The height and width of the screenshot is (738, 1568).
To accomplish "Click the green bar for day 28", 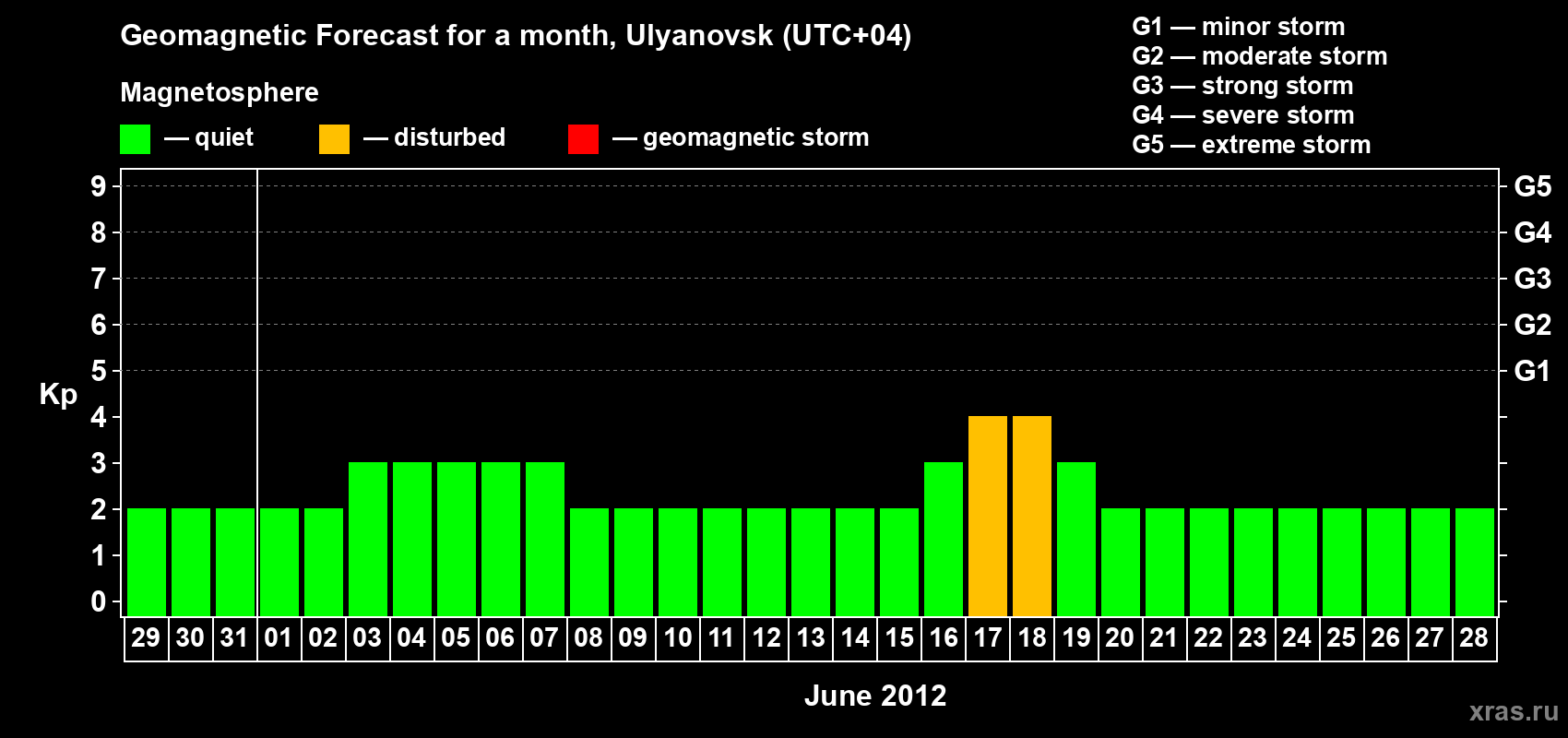I will click(x=1475, y=562).
